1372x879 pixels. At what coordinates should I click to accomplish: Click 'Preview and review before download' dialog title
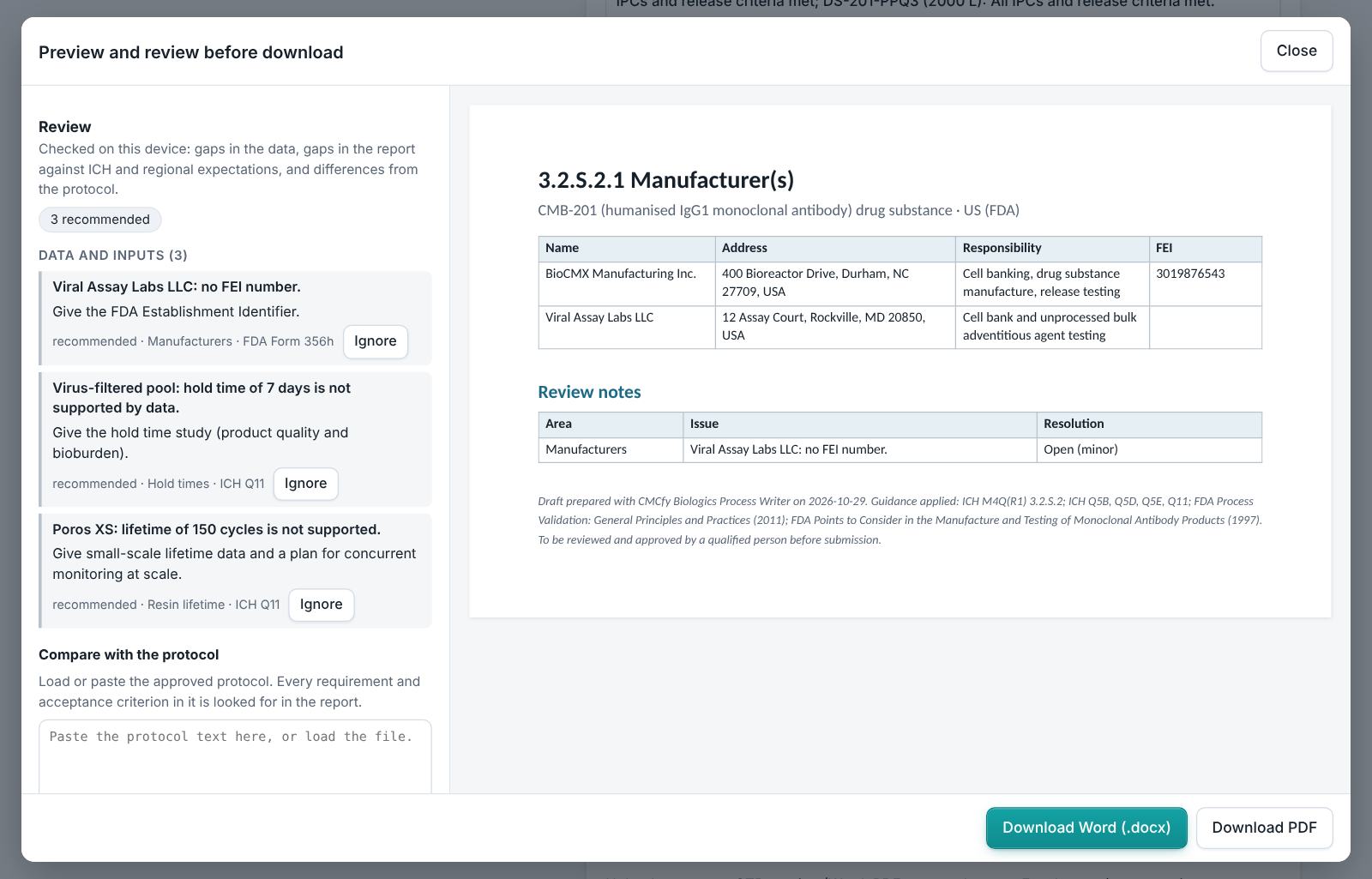[x=191, y=52]
